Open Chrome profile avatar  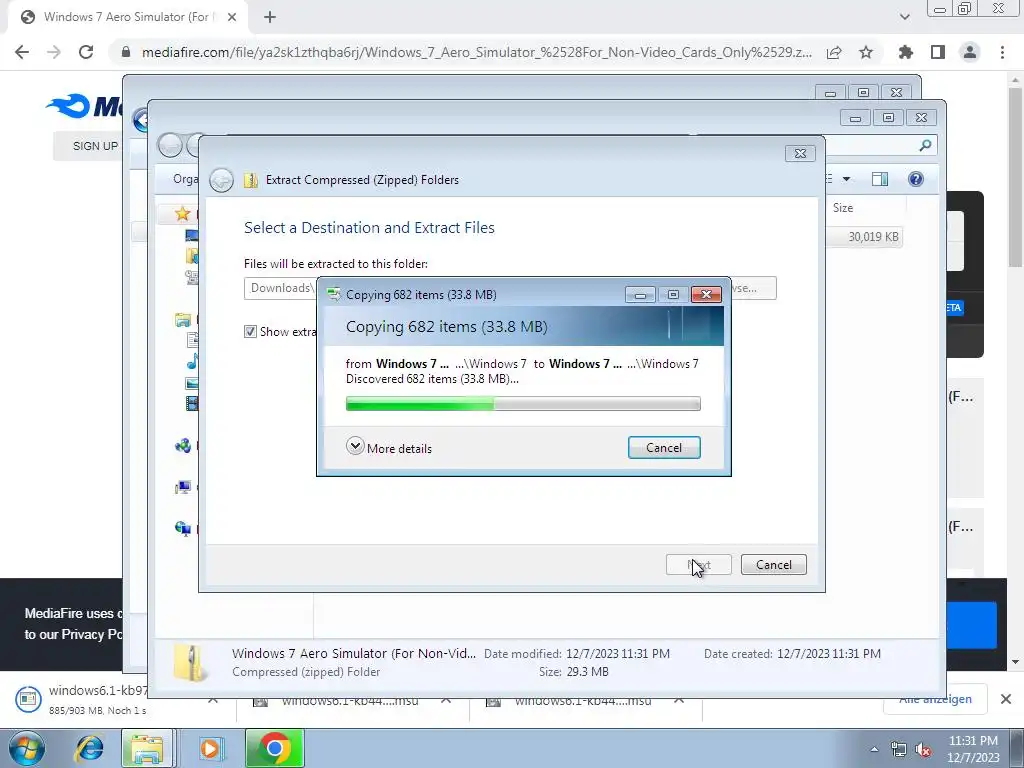point(970,52)
